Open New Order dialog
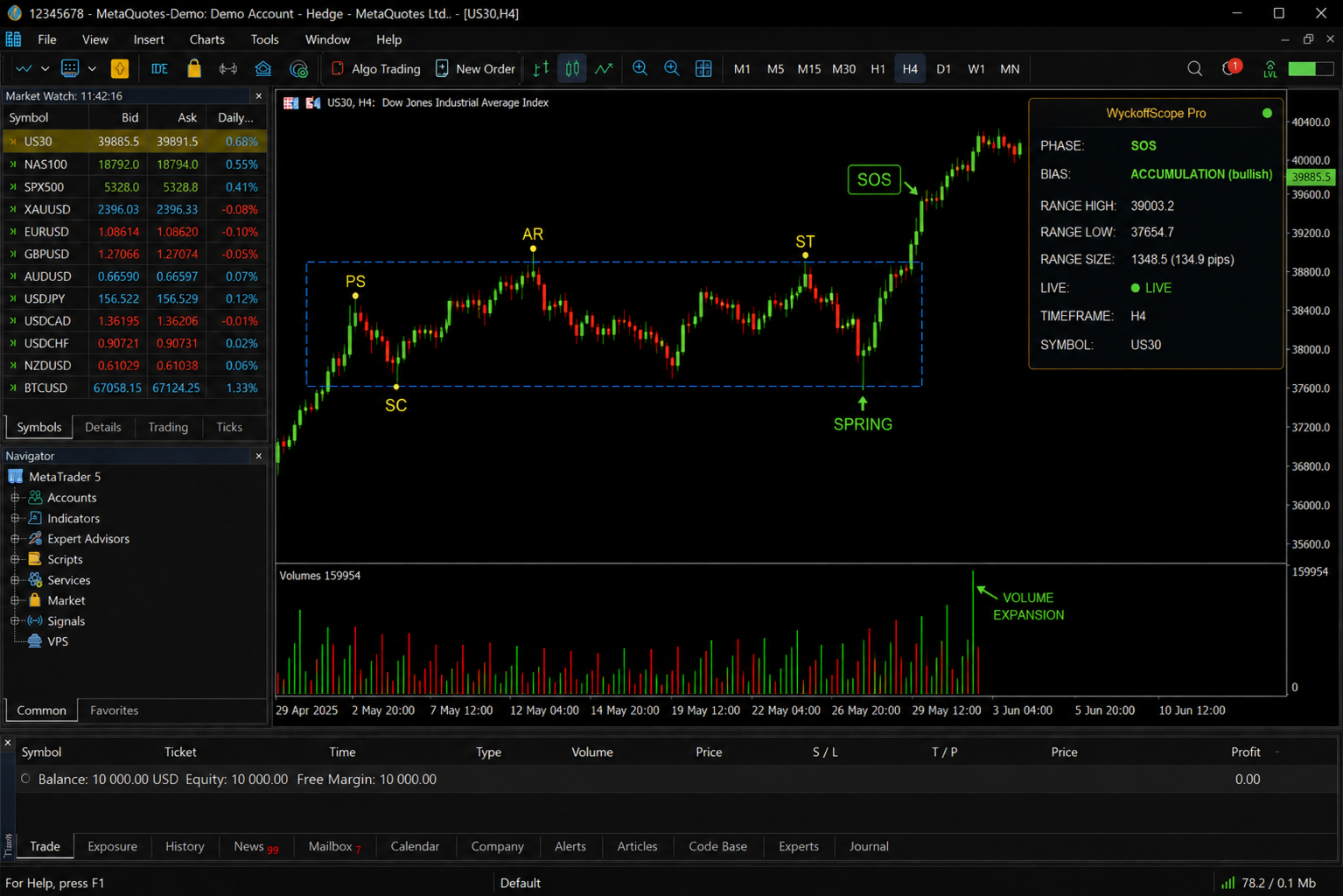This screenshot has height=896, width=1343. tap(476, 68)
